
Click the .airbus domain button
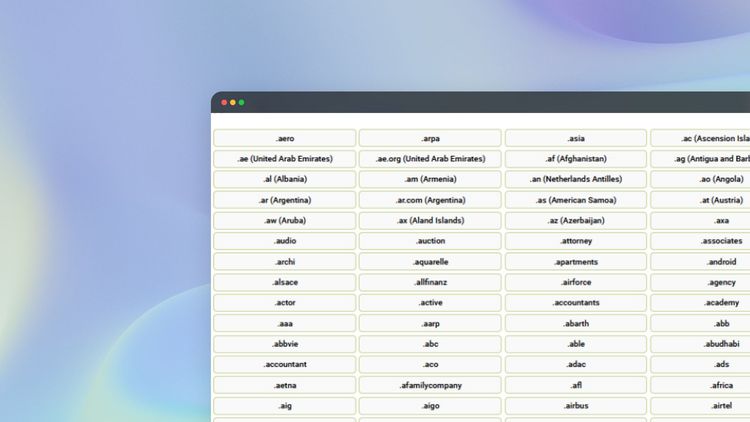576,406
